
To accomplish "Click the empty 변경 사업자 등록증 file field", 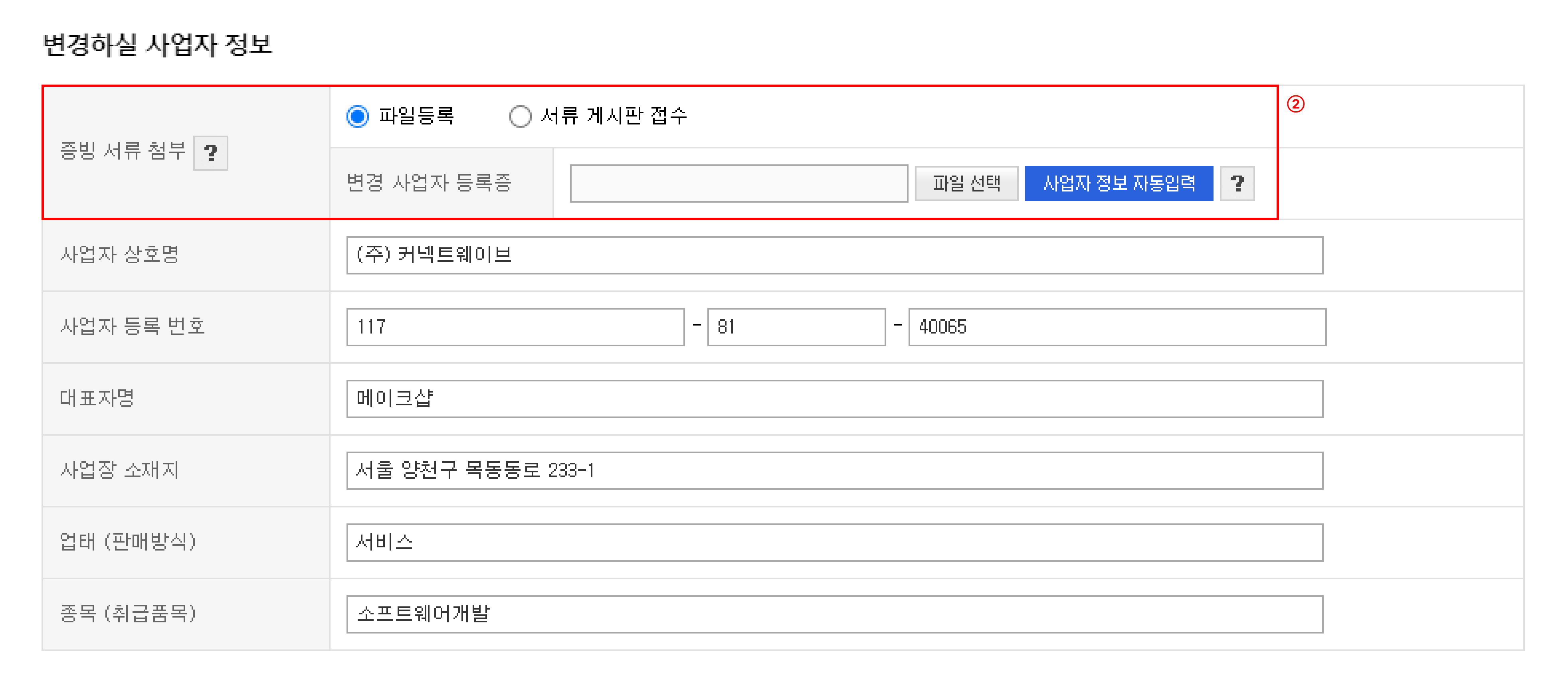I will click(x=738, y=183).
